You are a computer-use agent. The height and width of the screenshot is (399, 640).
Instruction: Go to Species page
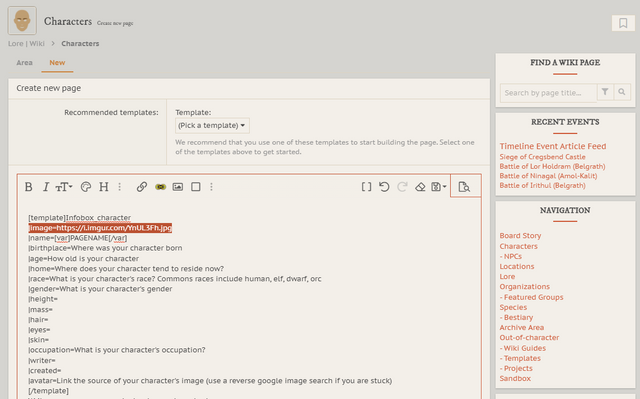coord(513,308)
